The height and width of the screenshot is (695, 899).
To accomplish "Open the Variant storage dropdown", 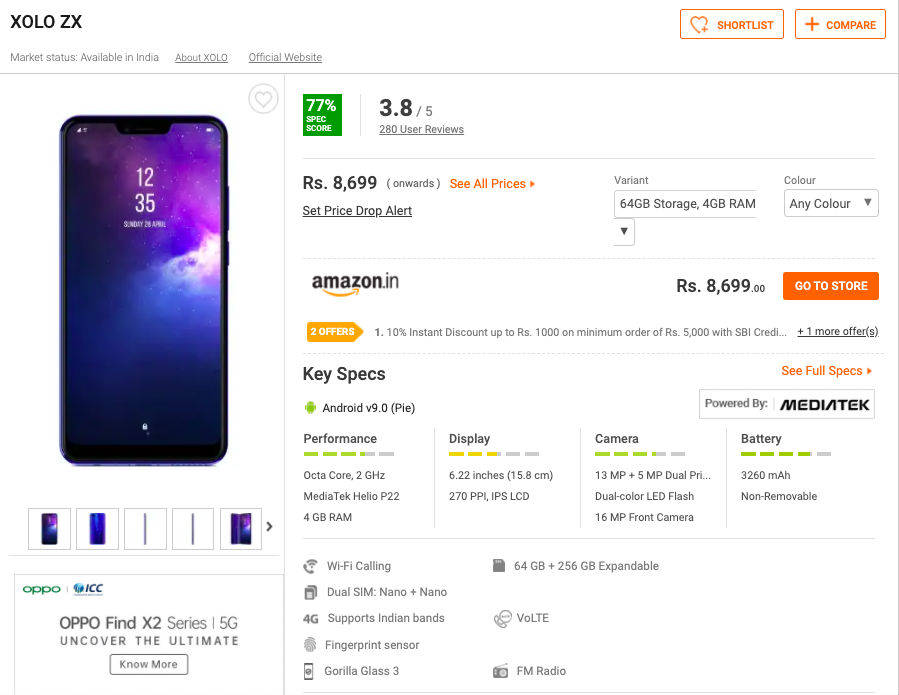I will point(625,231).
